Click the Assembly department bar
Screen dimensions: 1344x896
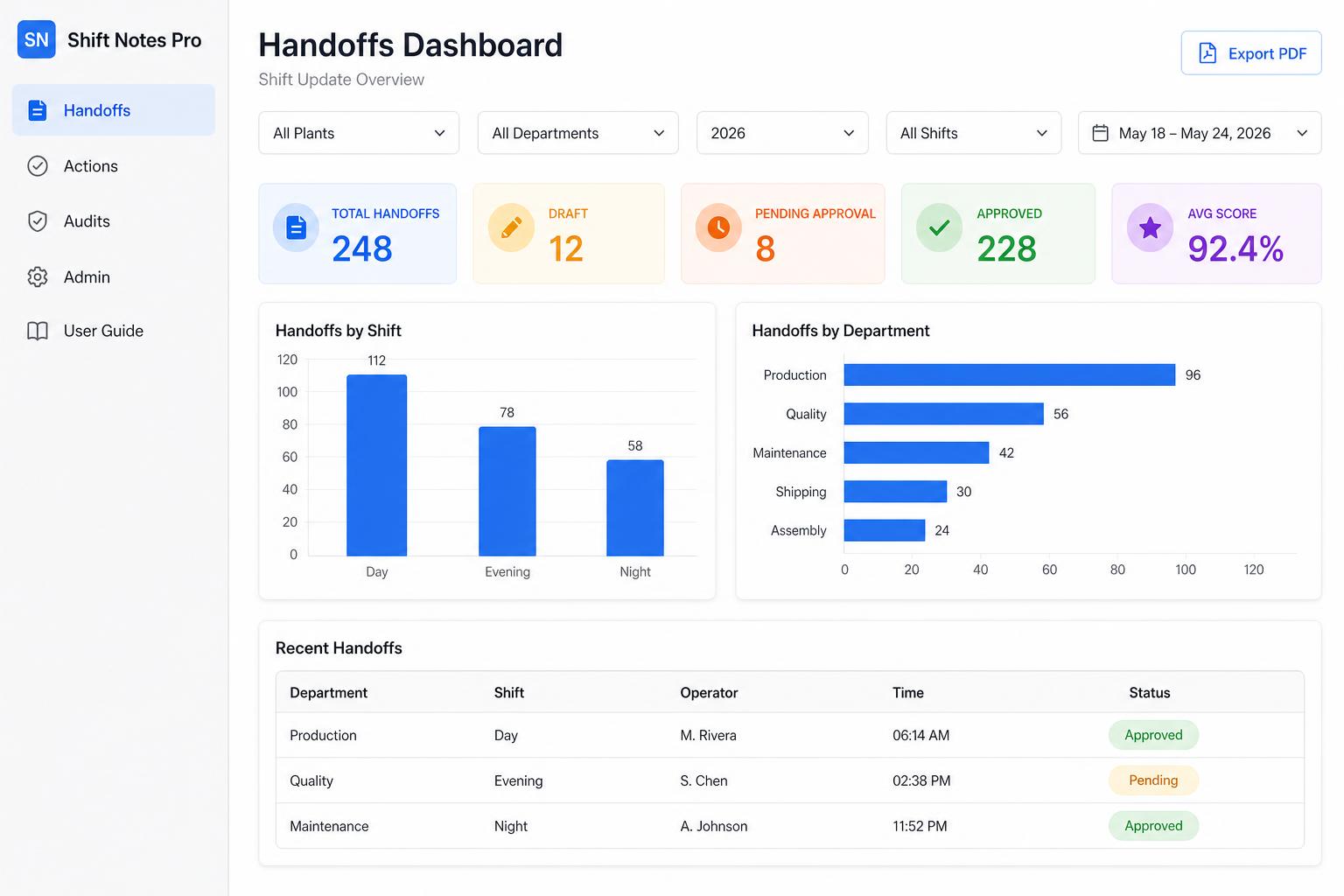point(885,530)
